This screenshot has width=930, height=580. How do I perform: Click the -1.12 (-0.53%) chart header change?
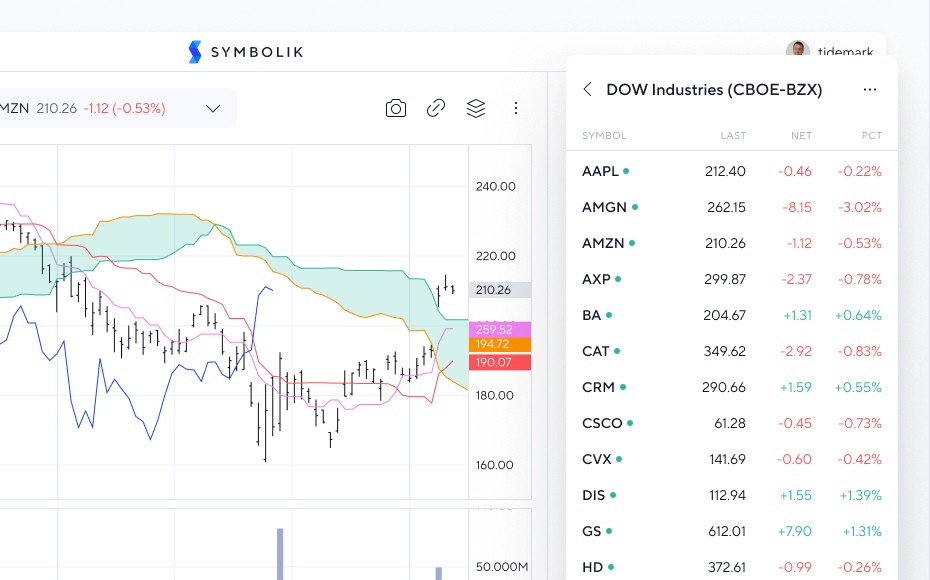(125, 109)
